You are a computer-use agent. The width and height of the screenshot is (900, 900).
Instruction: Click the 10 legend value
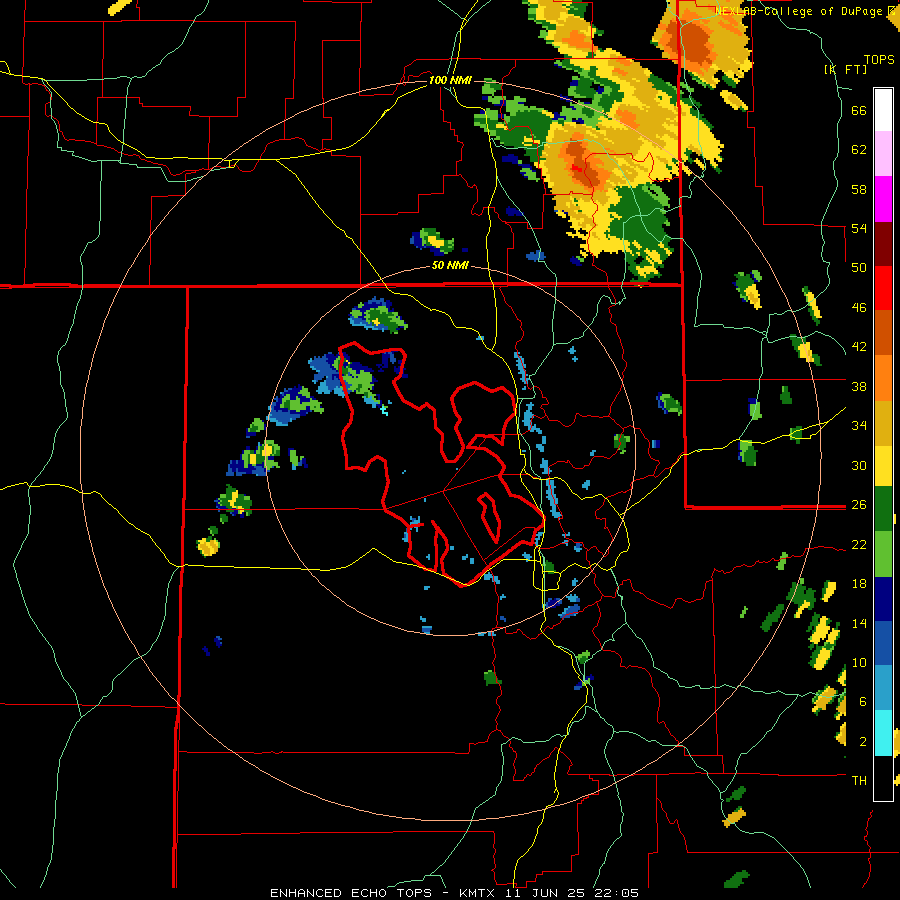(859, 662)
